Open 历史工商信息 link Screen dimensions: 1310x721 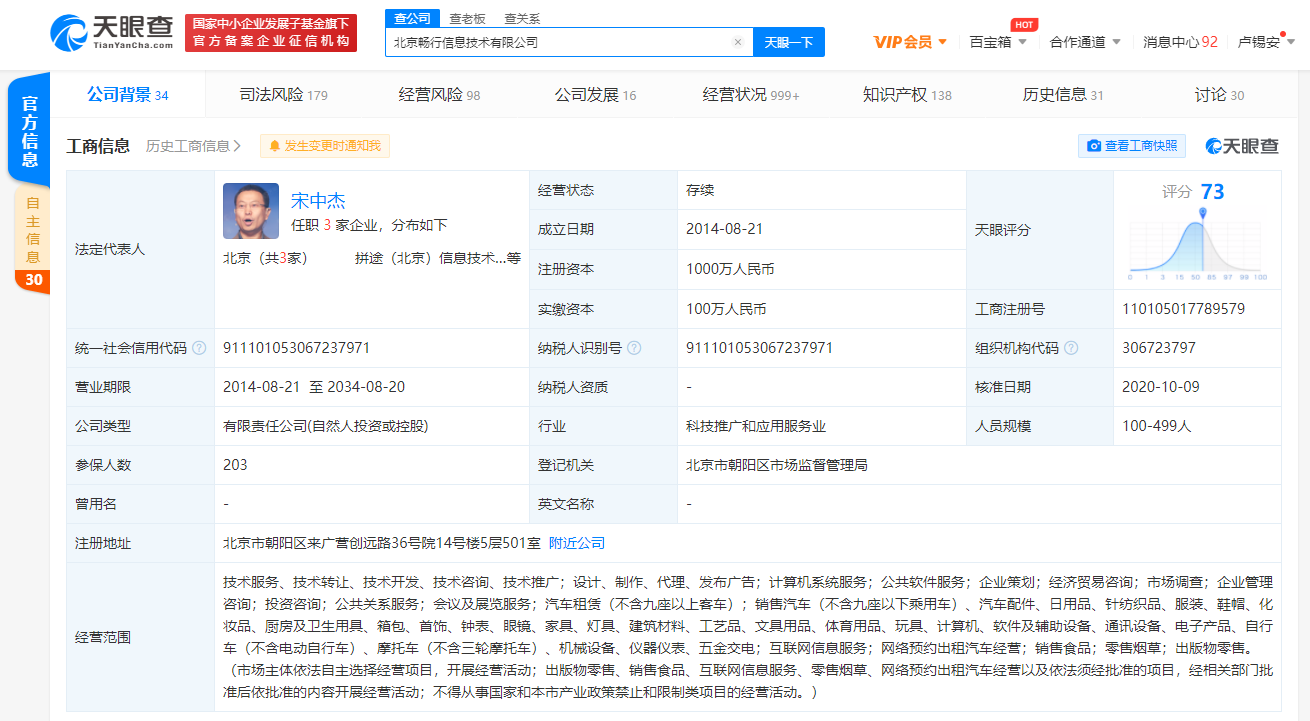point(193,146)
